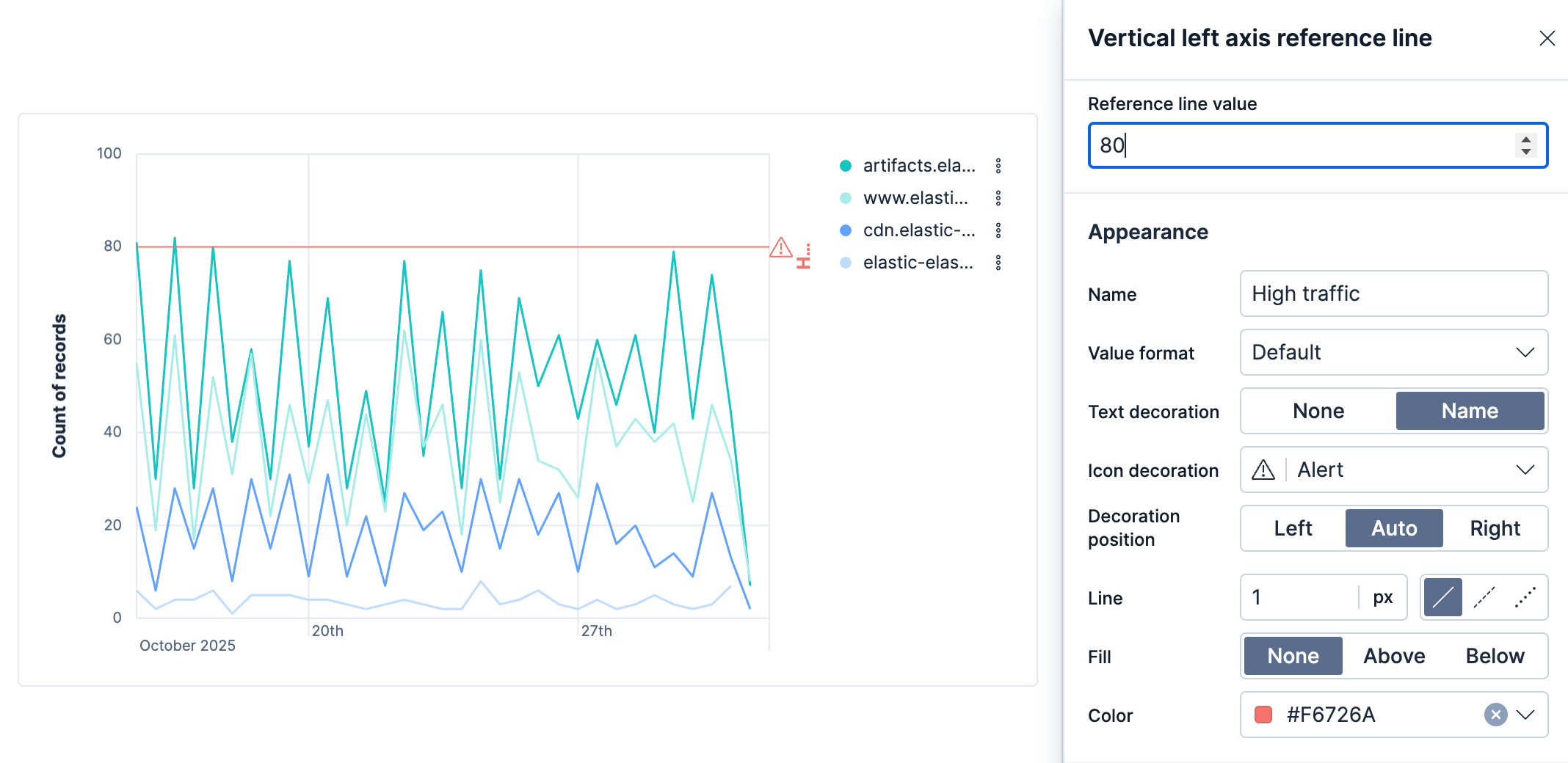Clear the selected color with the X button
Image resolution: width=1568 pixels, height=763 pixels.
[x=1494, y=715]
